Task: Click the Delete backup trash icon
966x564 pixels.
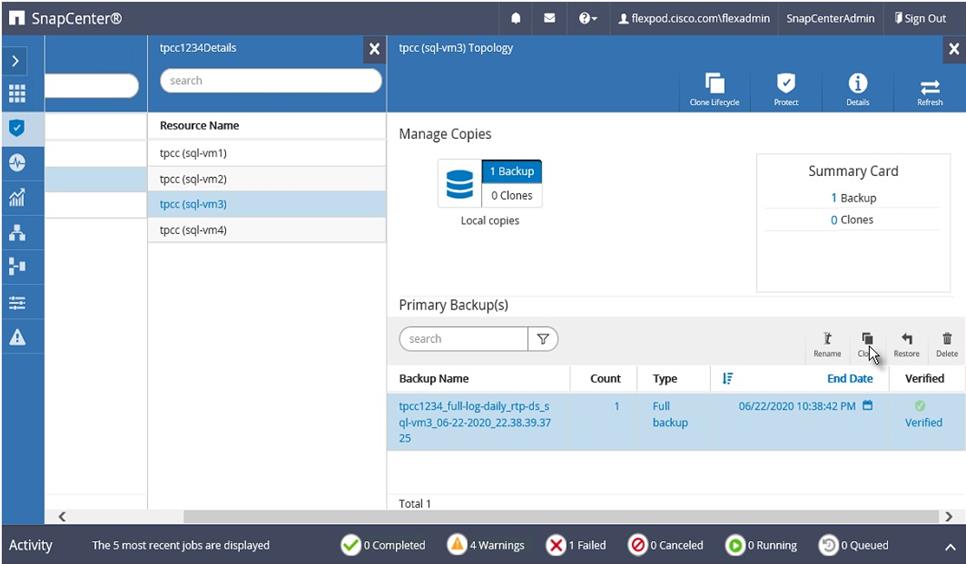Action: (x=947, y=345)
